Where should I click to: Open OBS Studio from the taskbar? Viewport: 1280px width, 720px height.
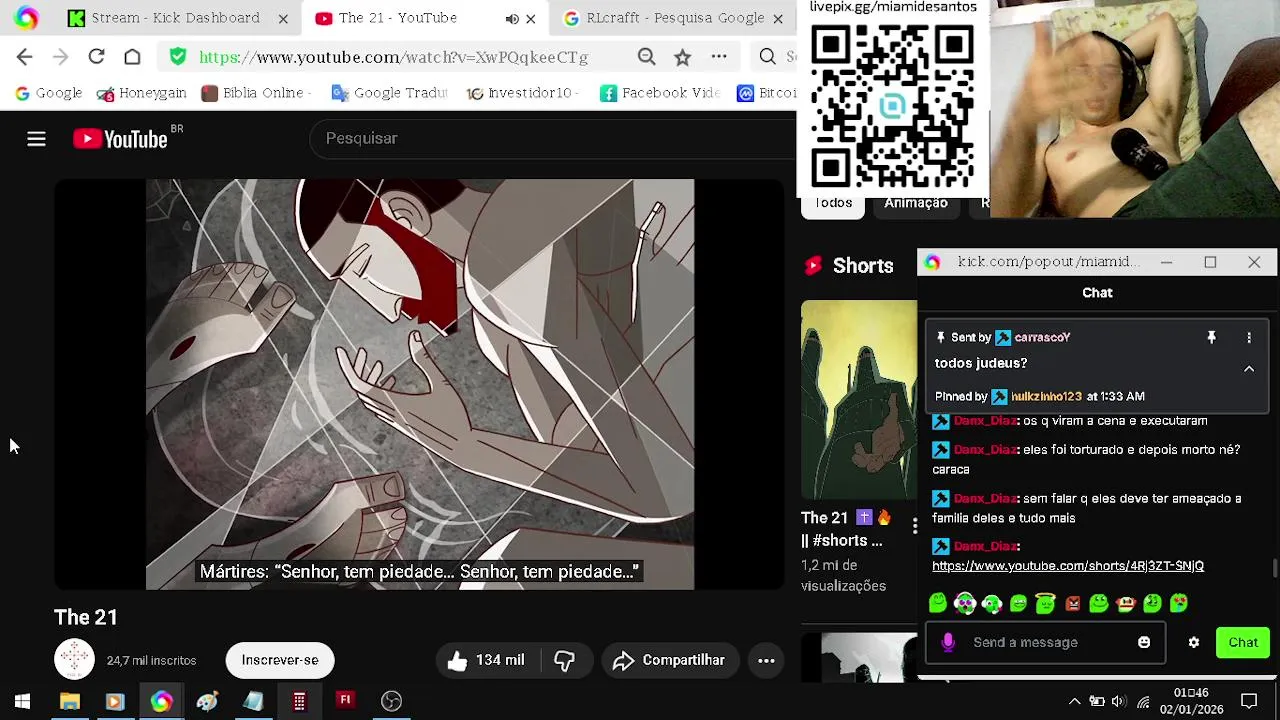tap(391, 702)
